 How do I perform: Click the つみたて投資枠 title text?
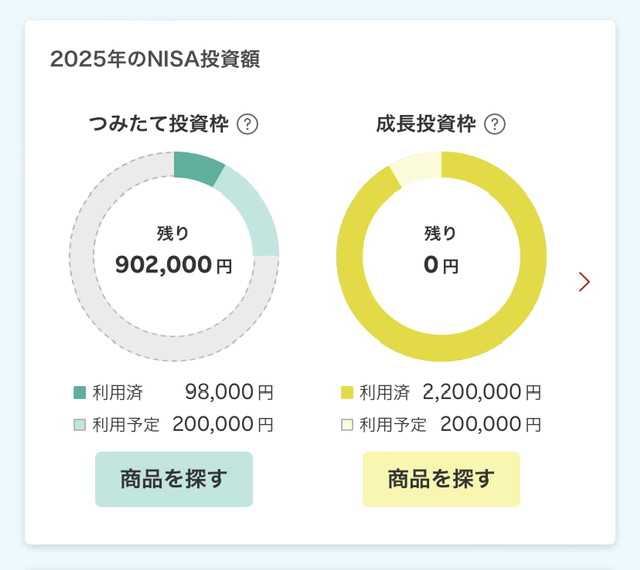pyautogui.click(x=159, y=125)
